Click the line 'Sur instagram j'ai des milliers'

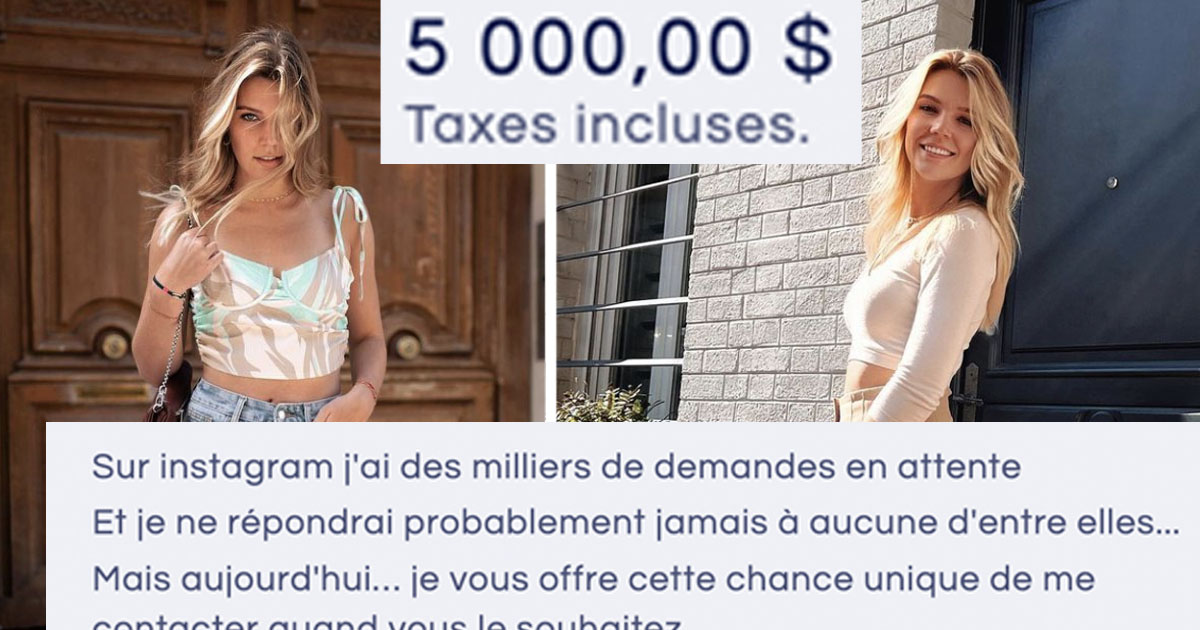tap(556, 468)
